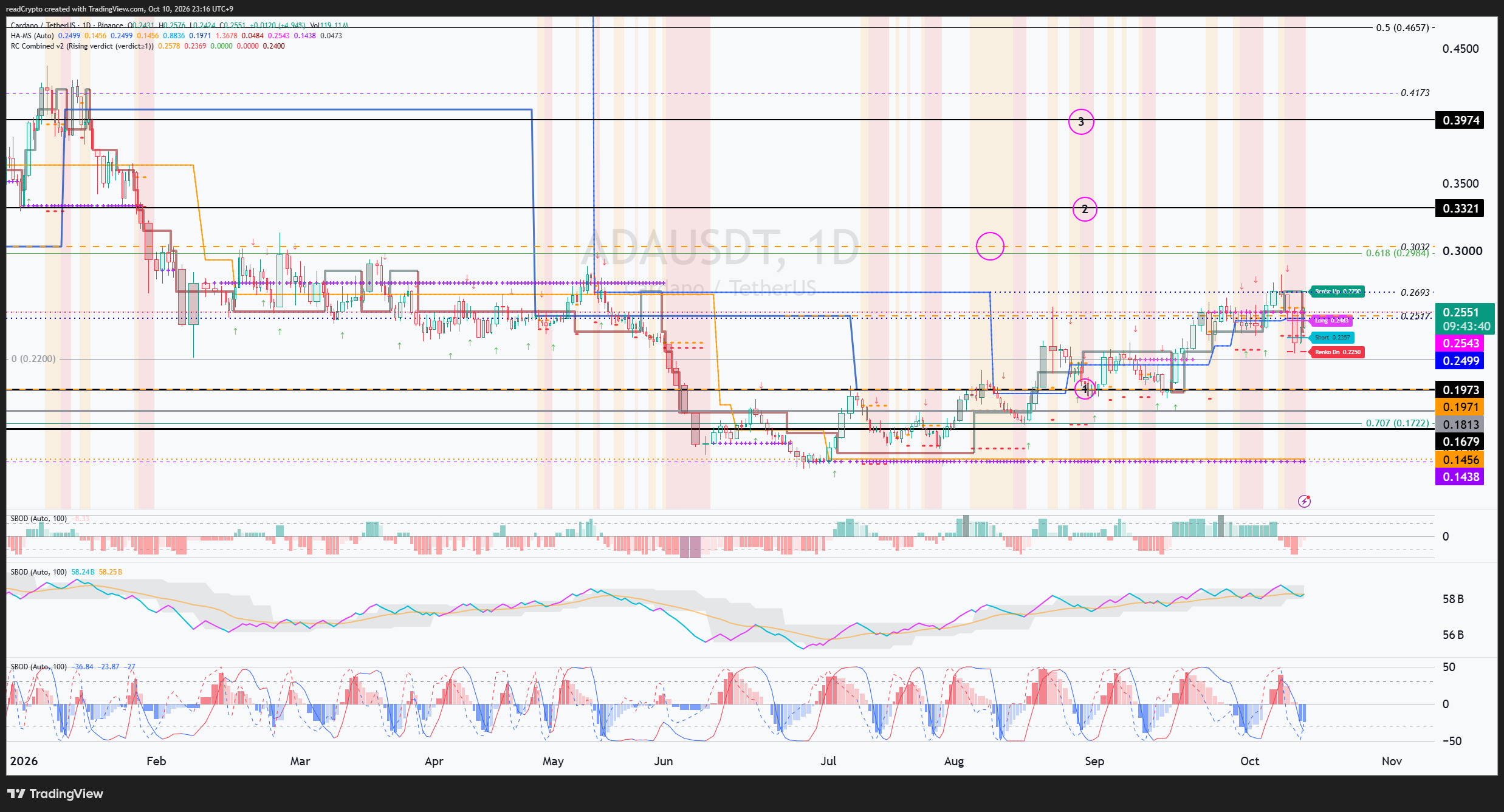This screenshot has height=812, width=1504.
Task: Click the orange price label 0.1456
Action: [x=1460, y=460]
